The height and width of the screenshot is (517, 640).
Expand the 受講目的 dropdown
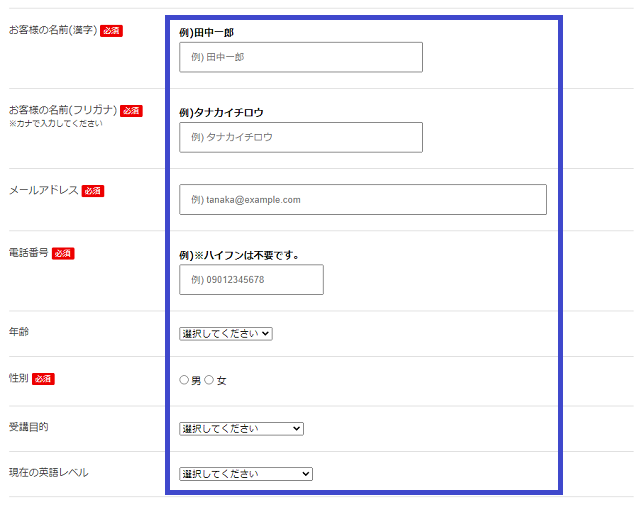pos(241,428)
